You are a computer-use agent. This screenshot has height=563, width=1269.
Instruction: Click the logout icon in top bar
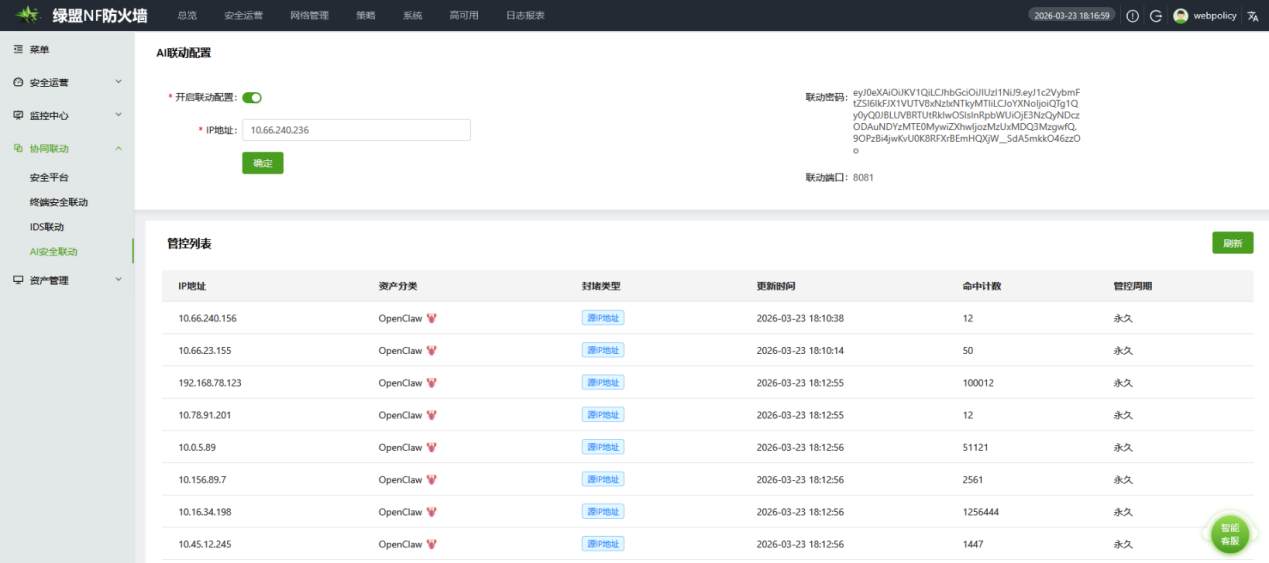coord(1156,16)
